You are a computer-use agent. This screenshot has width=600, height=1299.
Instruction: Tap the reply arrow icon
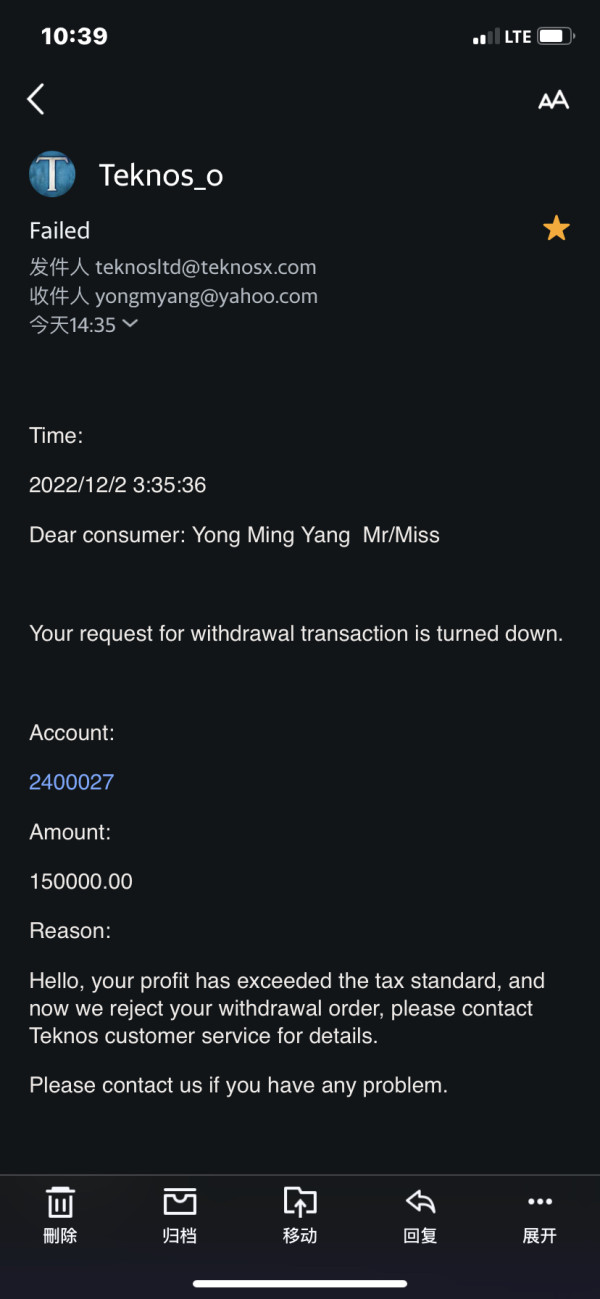click(420, 1202)
